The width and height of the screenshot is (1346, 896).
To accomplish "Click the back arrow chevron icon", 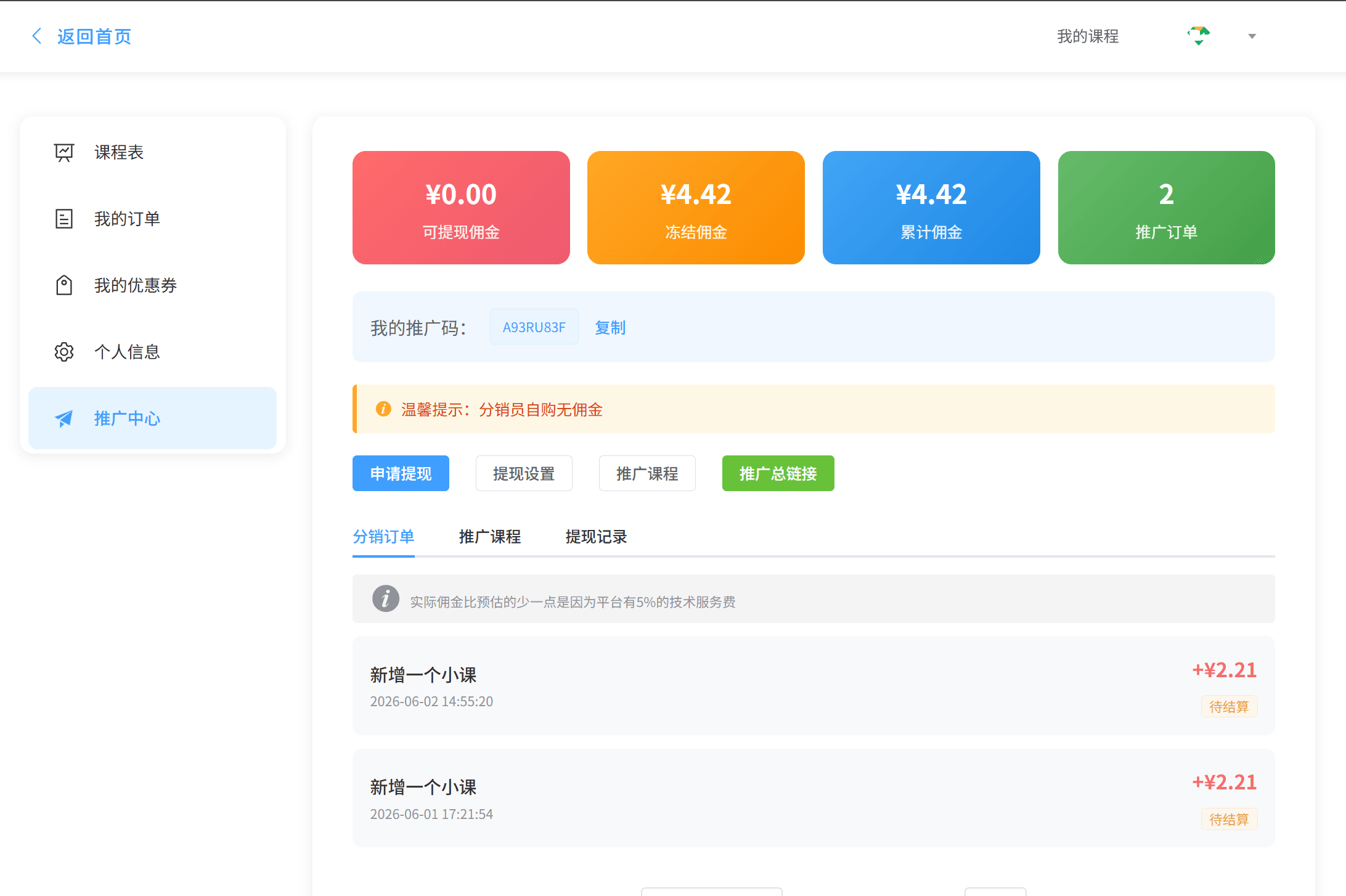I will tap(37, 36).
